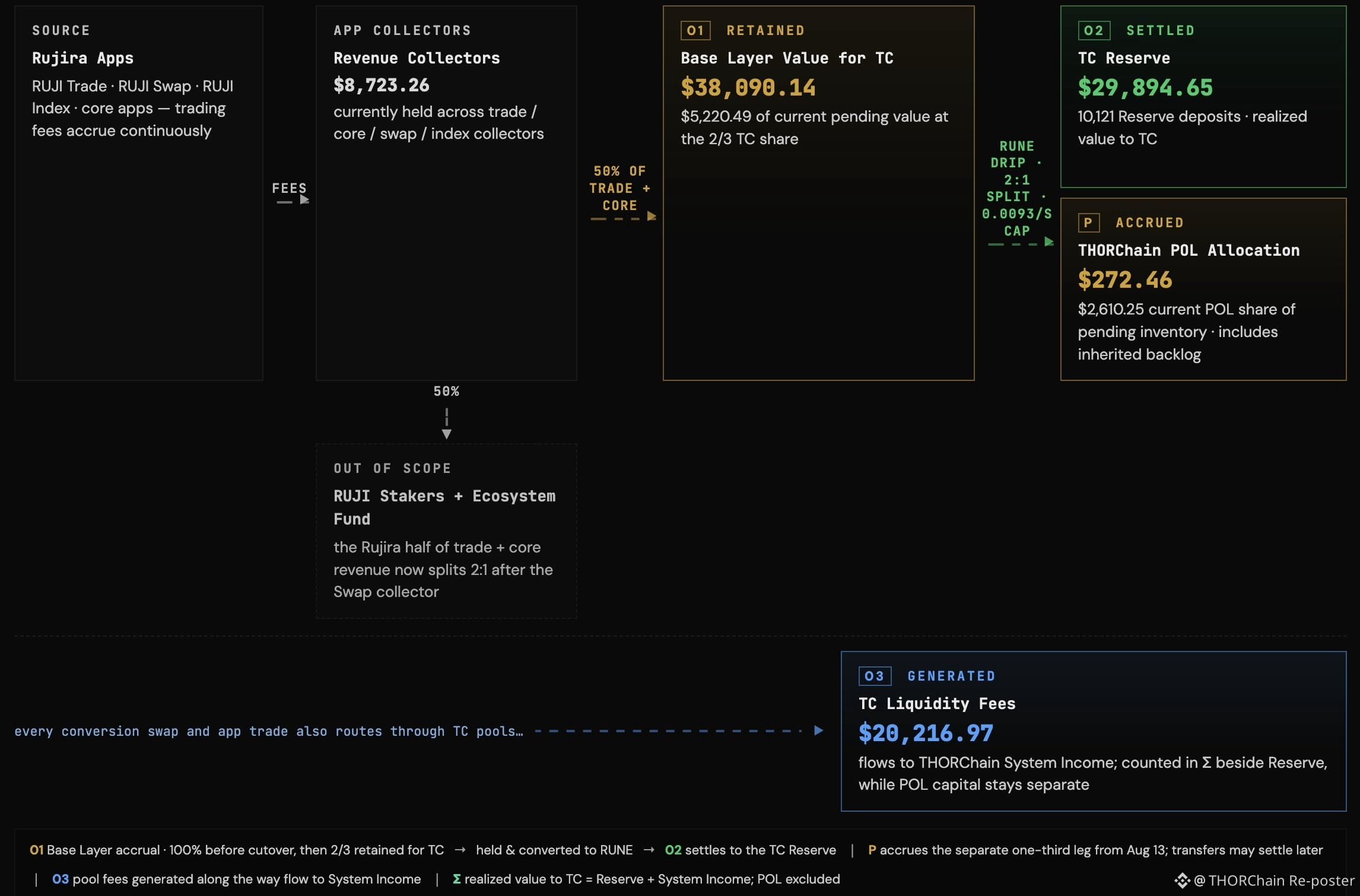1360x896 pixels.
Task: Click the "$5,220.49 of current pending value" note
Action: 815,128
